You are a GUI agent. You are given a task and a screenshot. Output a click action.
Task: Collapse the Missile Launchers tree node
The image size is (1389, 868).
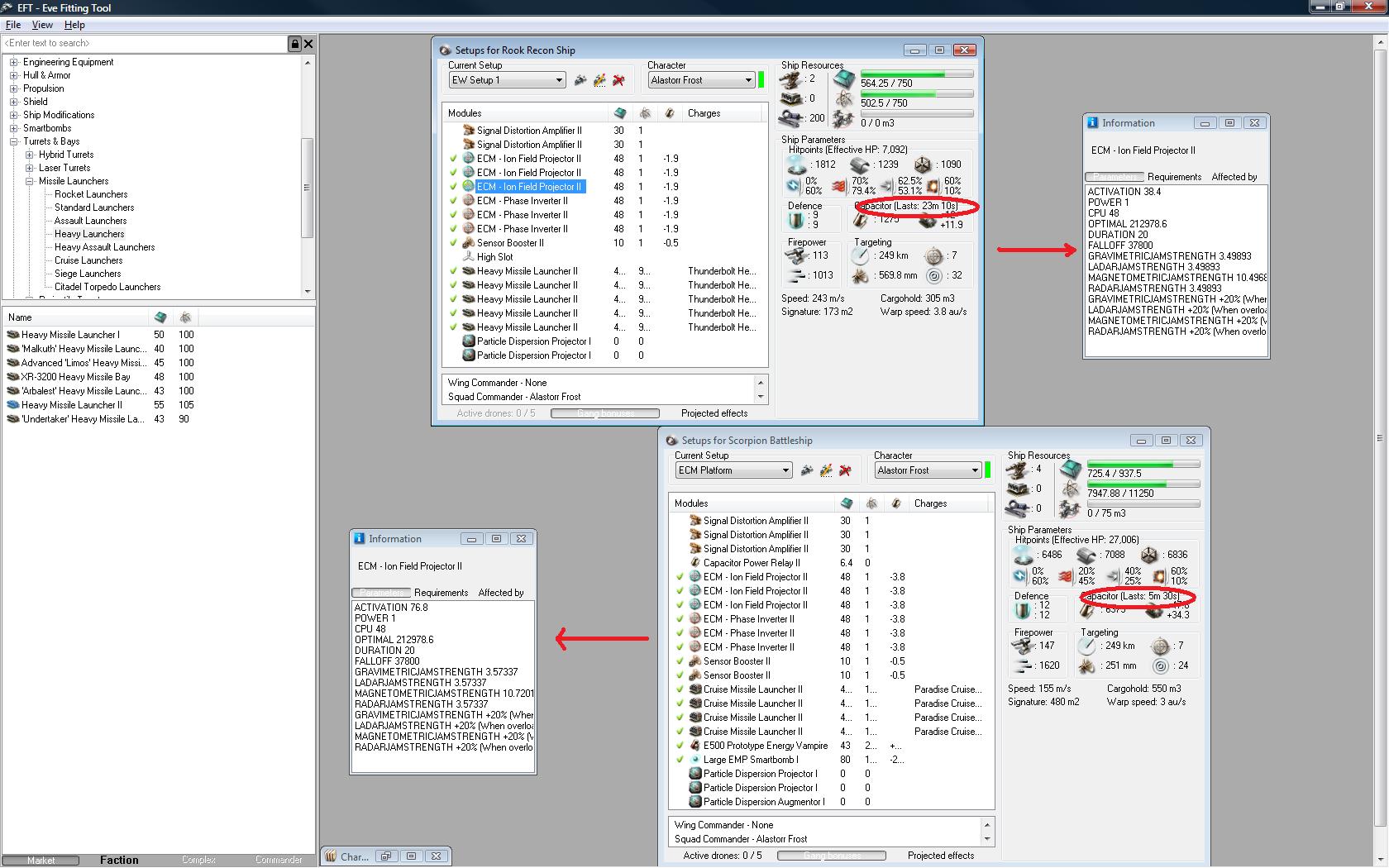point(29,181)
